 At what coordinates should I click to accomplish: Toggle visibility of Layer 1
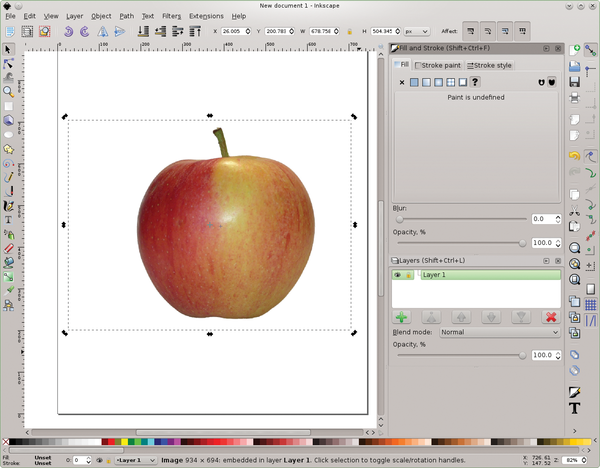[x=397, y=274]
